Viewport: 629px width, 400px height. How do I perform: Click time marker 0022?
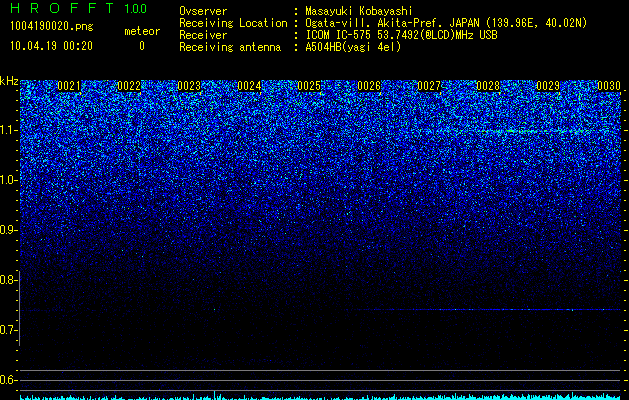pyautogui.click(x=129, y=86)
